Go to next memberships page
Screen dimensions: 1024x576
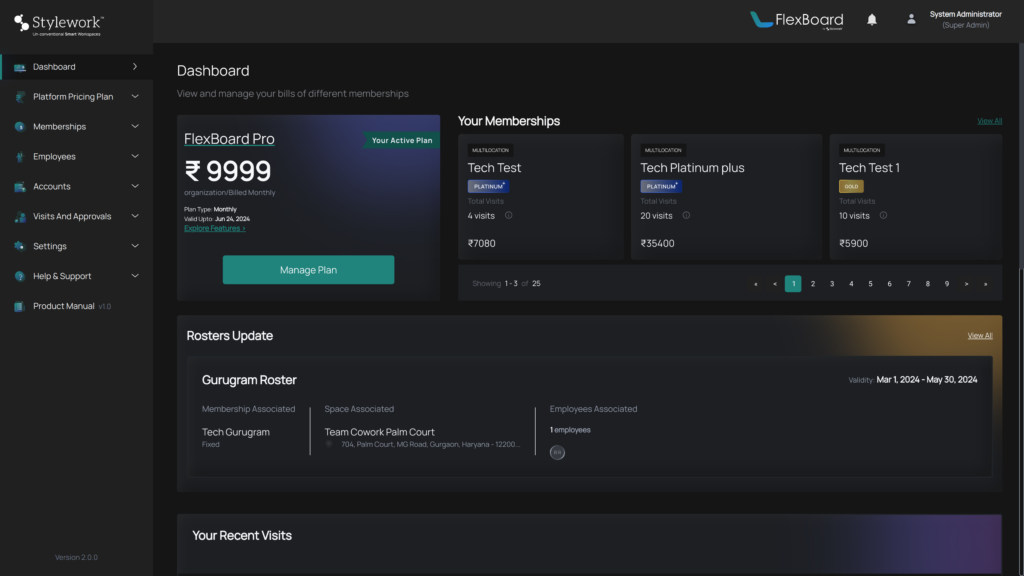[967, 284]
